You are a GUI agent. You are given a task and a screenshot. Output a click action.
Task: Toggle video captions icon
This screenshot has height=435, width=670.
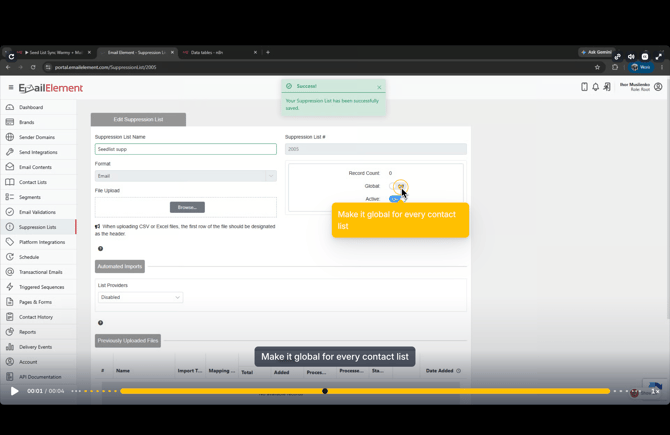(x=645, y=56)
